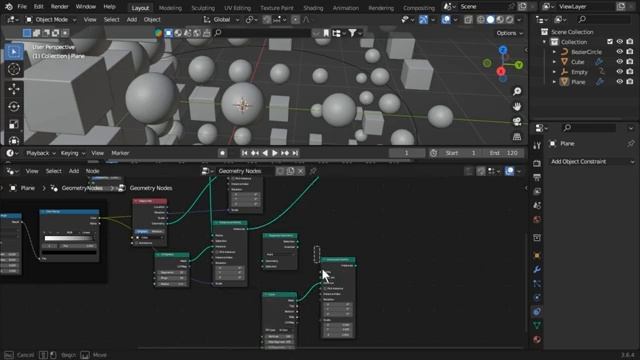Open the Material properties tab

pyautogui.click(x=537, y=339)
